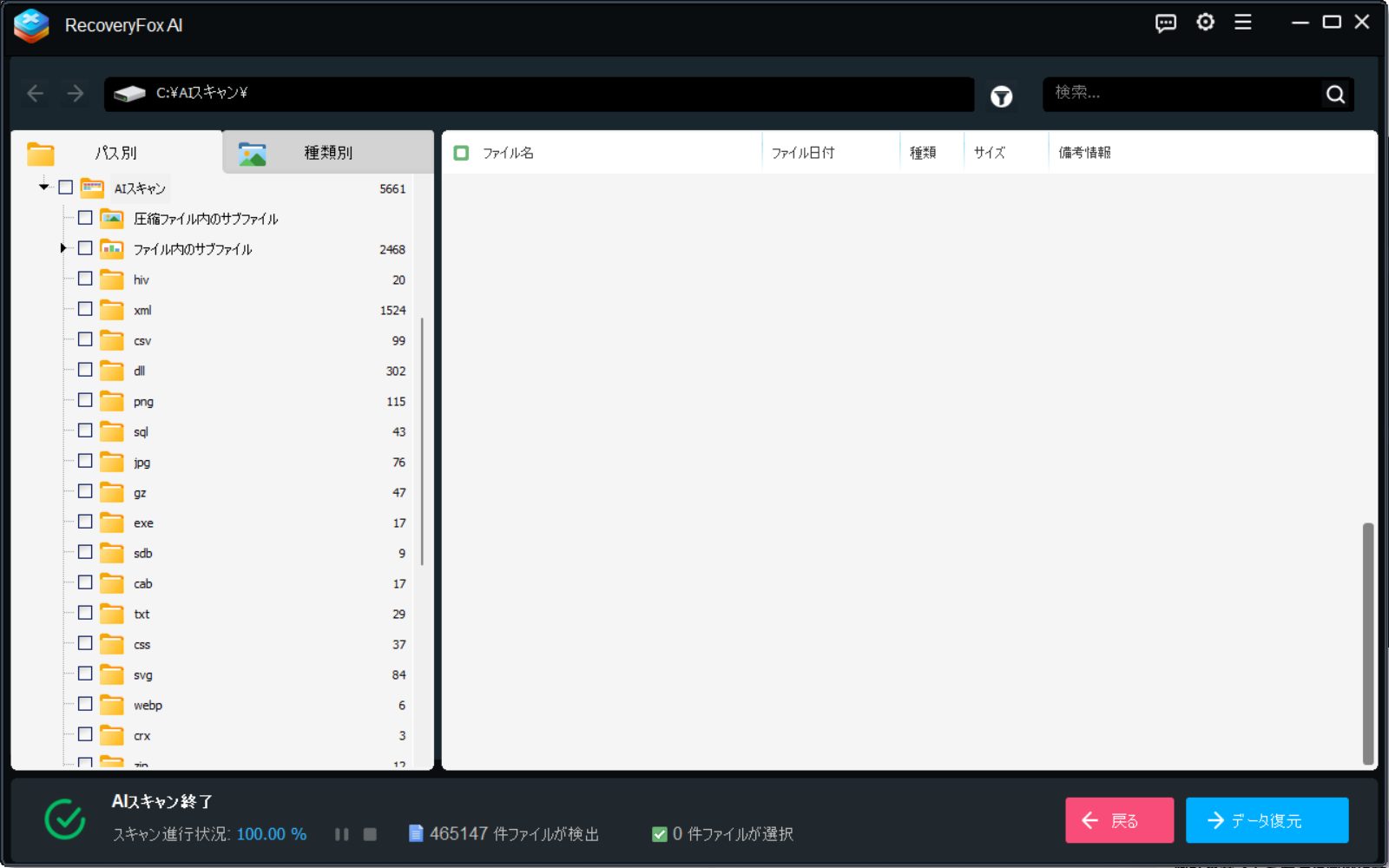Click the hiv folder icon

[x=111, y=279]
